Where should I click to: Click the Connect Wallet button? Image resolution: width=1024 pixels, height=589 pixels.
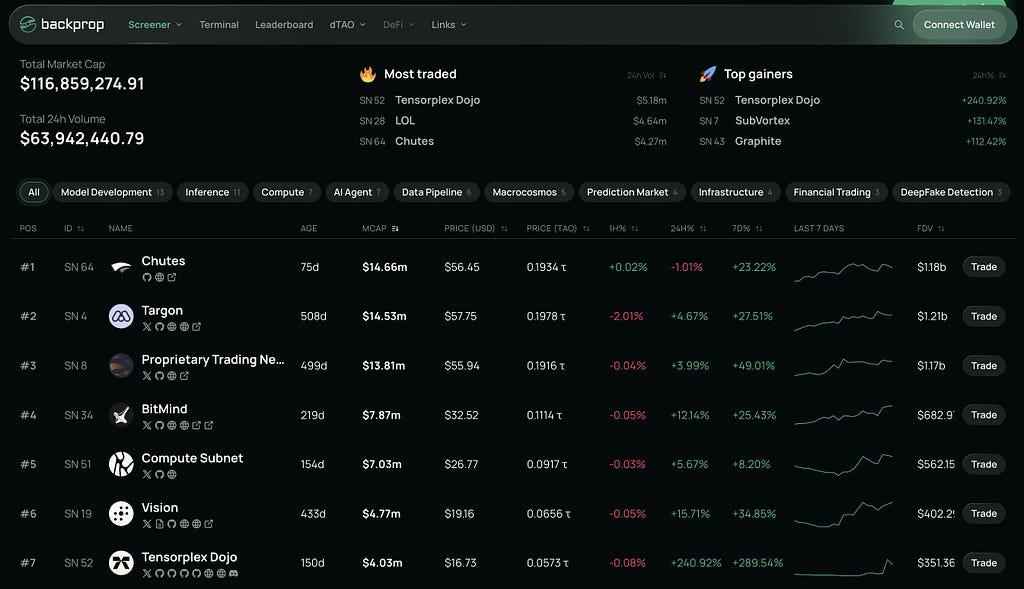pyautogui.click(x=959, y=25)
